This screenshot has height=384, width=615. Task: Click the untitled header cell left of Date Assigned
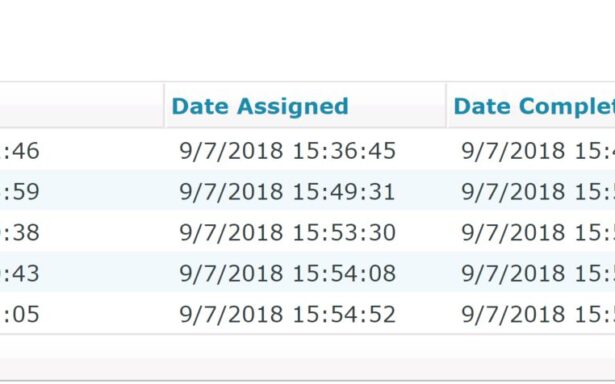point(82,105)
